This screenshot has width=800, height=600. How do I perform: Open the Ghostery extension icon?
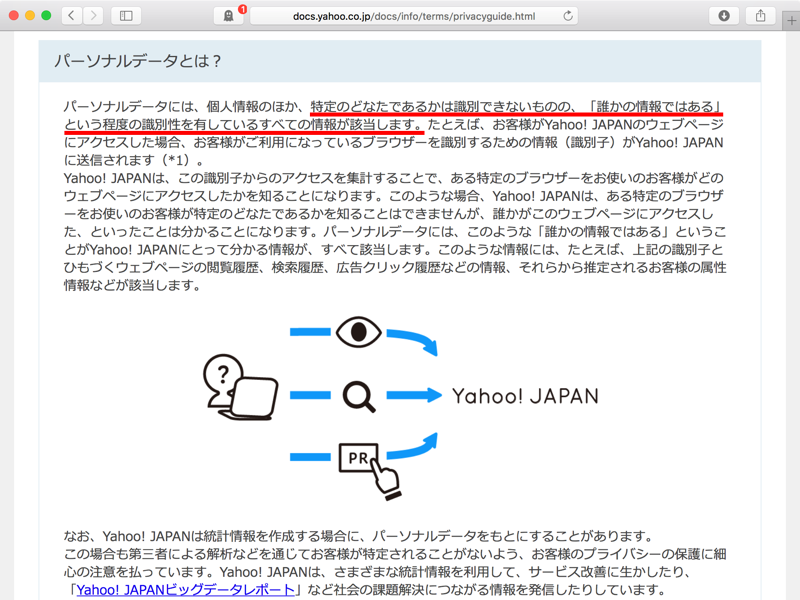point(229,16)
